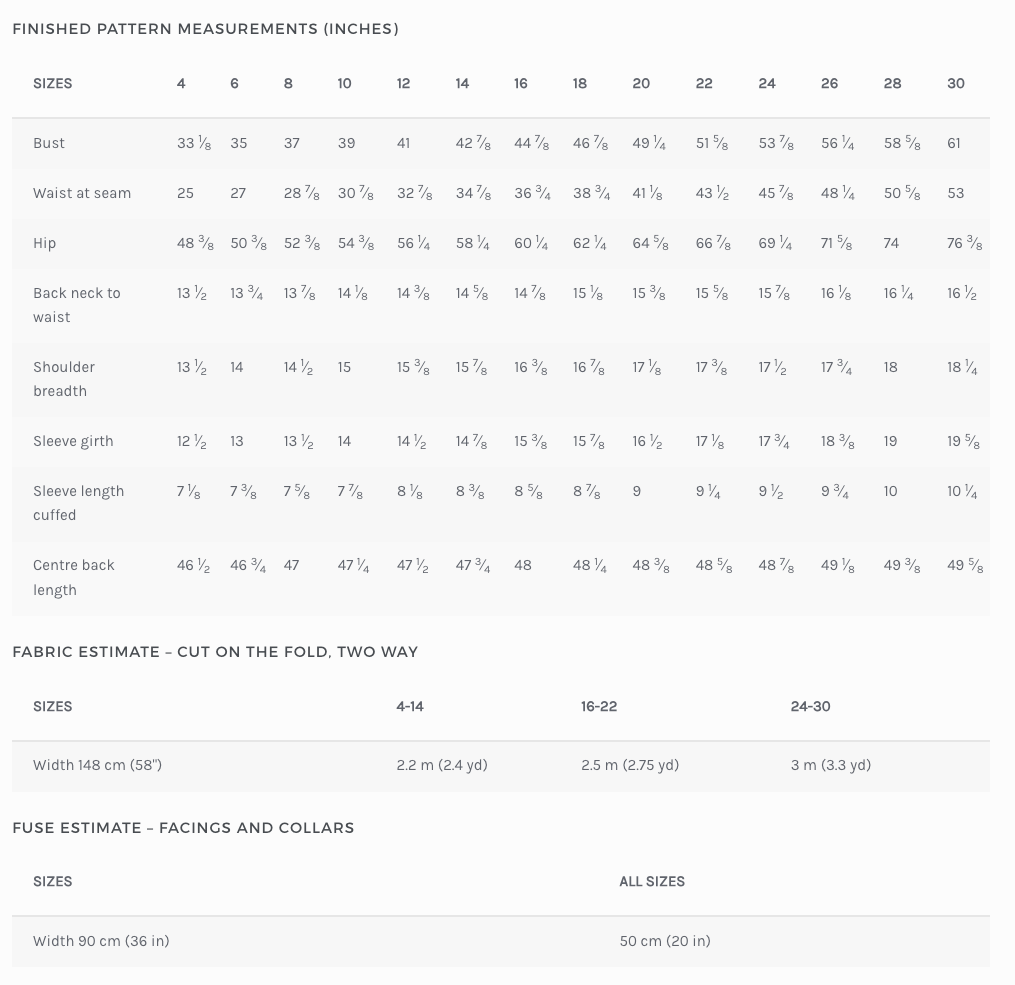1015x985 pixels.
Task: Click the 2.5 m (2.75 yd) cell
Action: pyautogui.click(x=630, y=765)
